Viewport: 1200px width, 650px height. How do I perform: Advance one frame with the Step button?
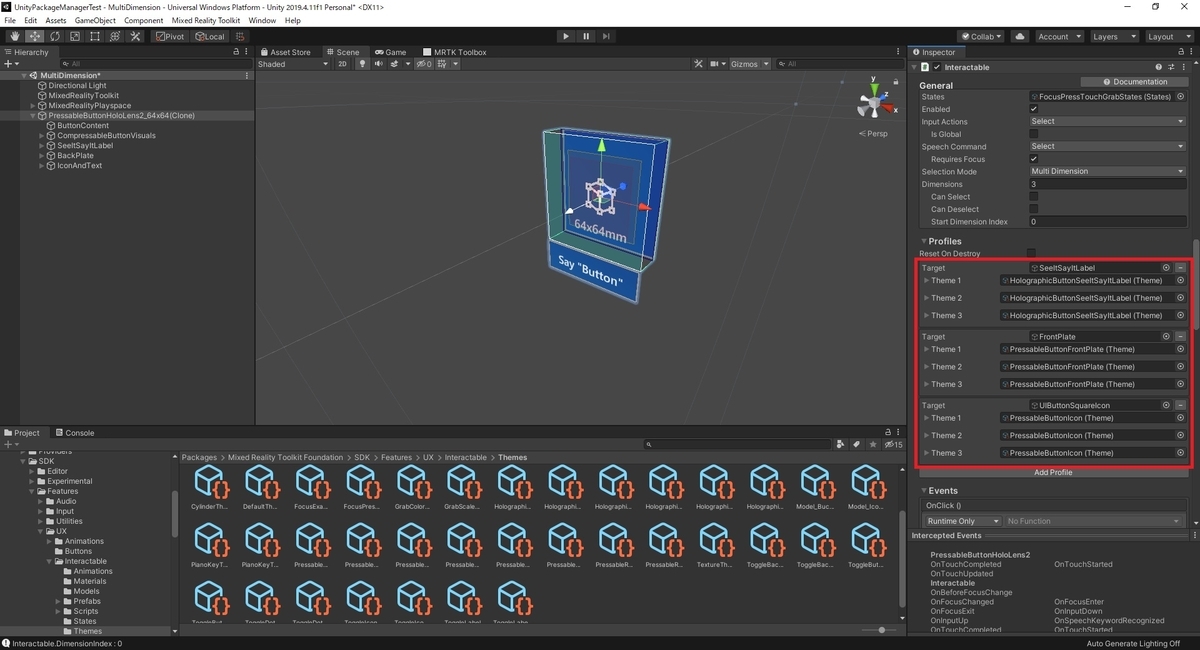[x=607, y=36]
